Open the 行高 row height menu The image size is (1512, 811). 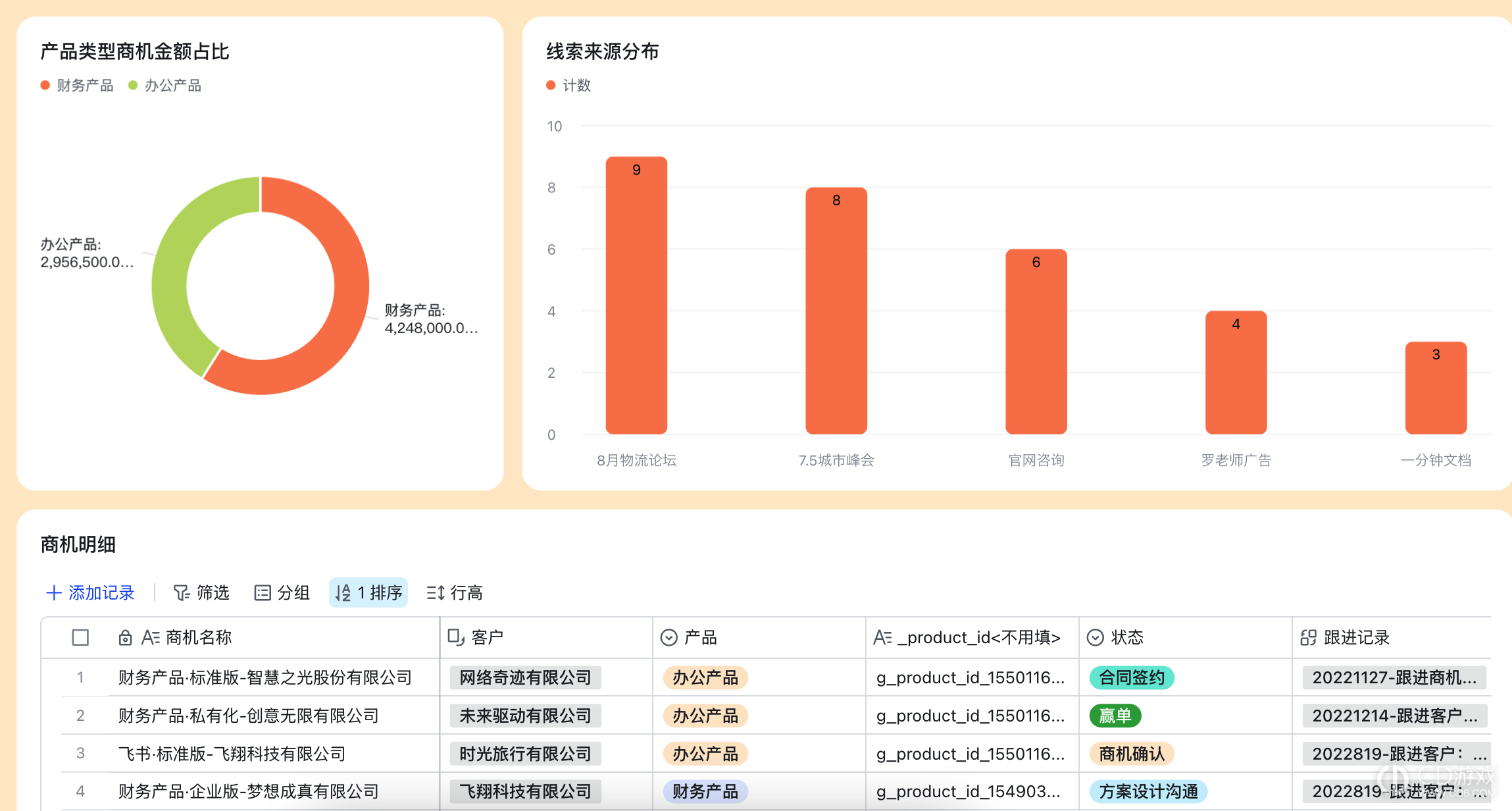[x=455, y=593]
